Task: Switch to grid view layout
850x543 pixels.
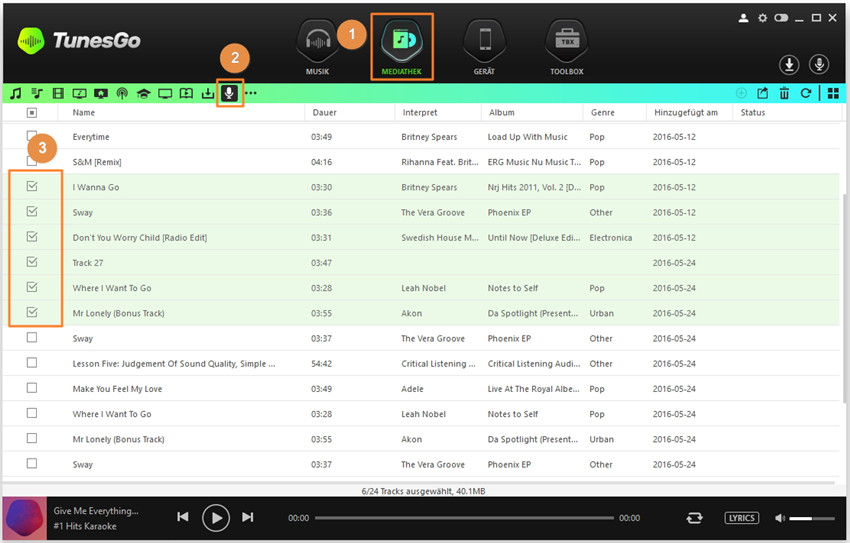Action: [x=833, y=93]
